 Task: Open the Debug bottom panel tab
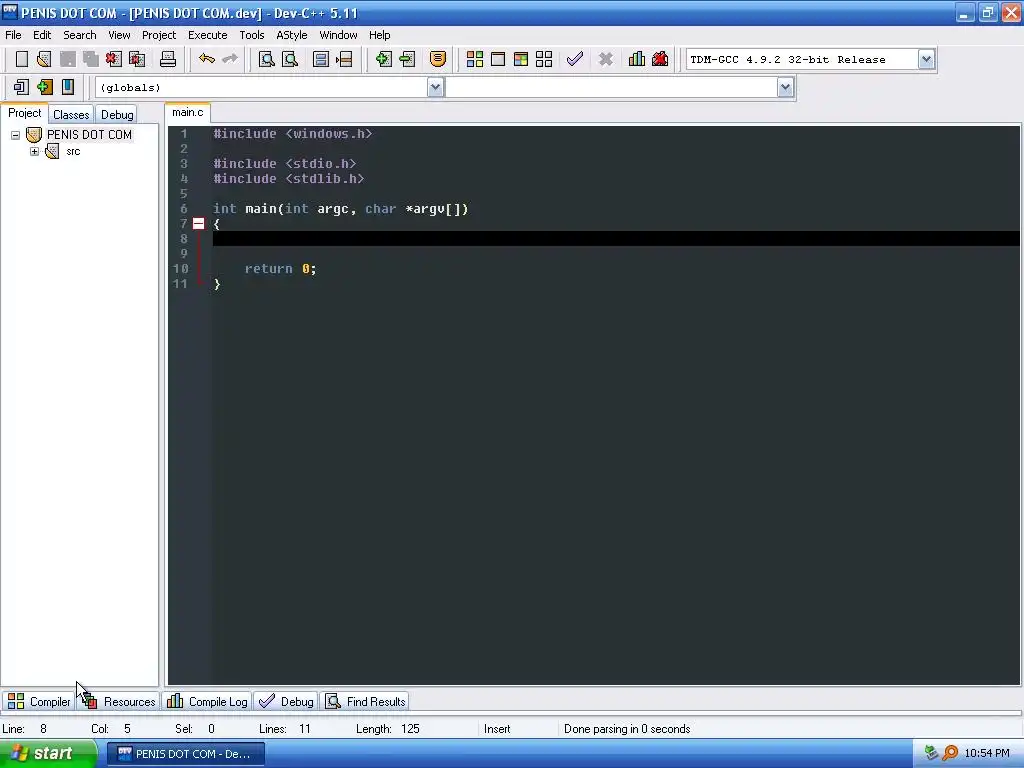[287, 701]
